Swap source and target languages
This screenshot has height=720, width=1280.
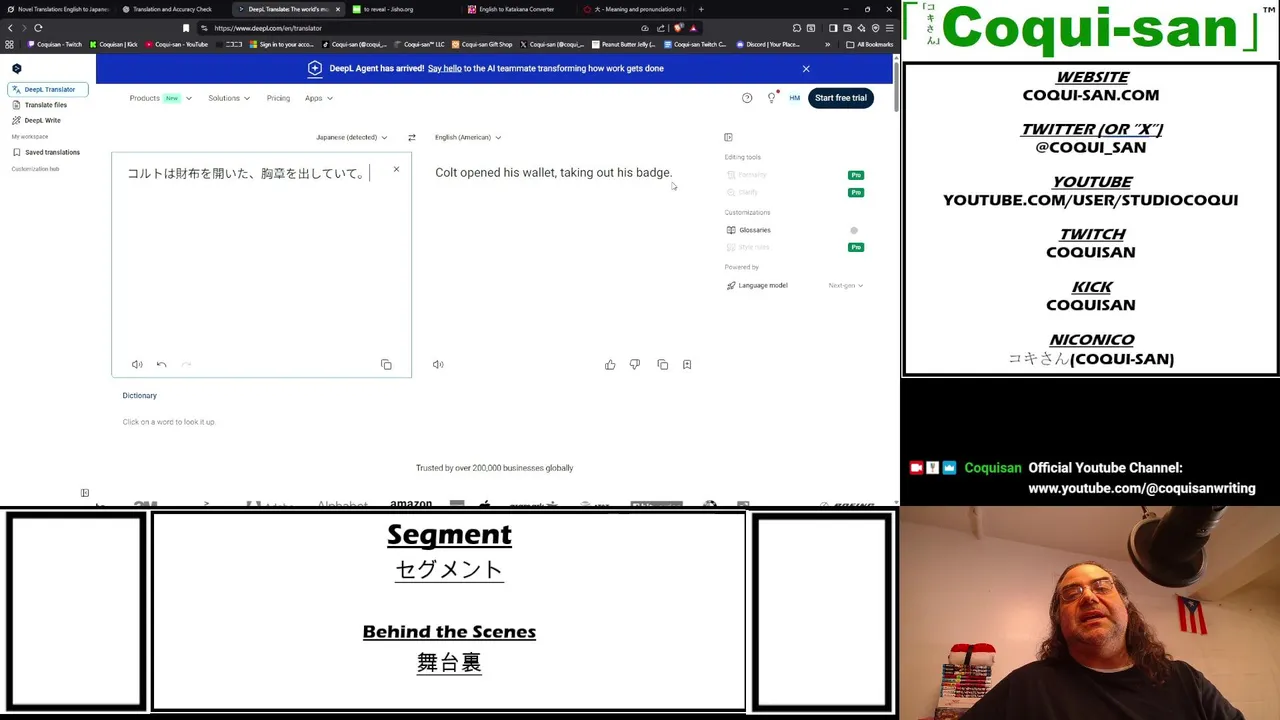pos(411,137)
